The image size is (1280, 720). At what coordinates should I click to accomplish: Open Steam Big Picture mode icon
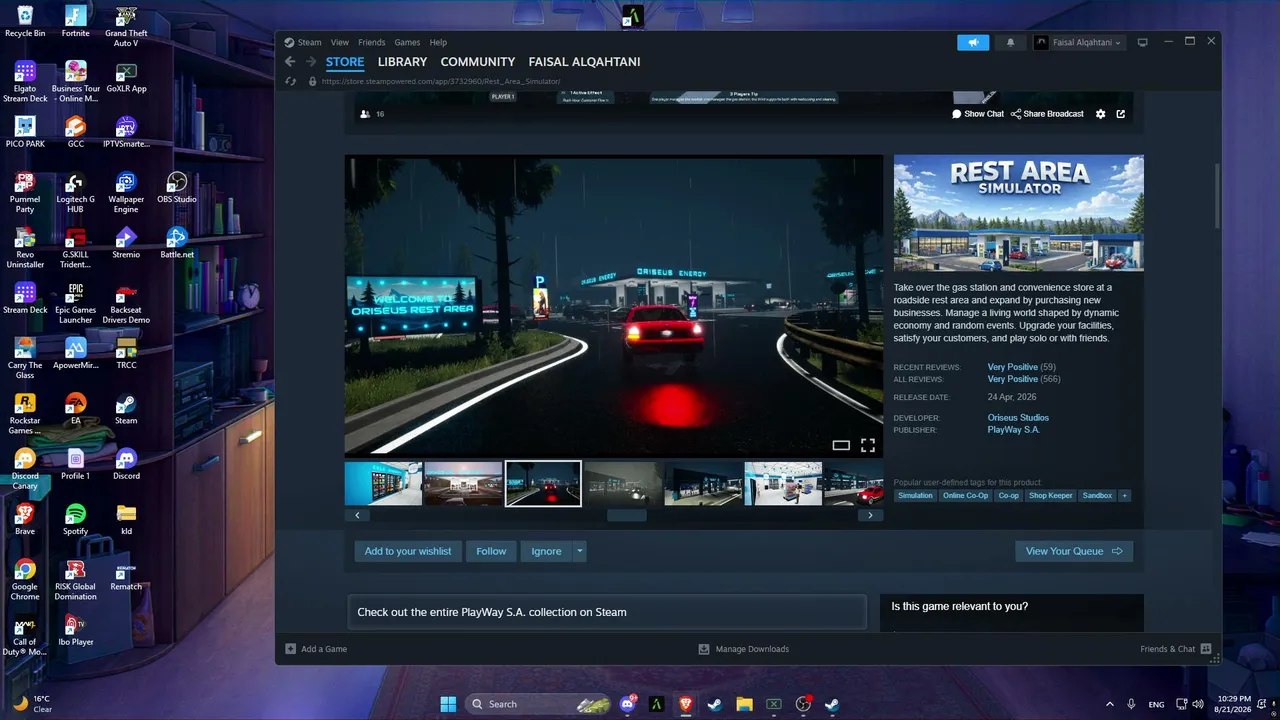click(x=1142, y=42)
